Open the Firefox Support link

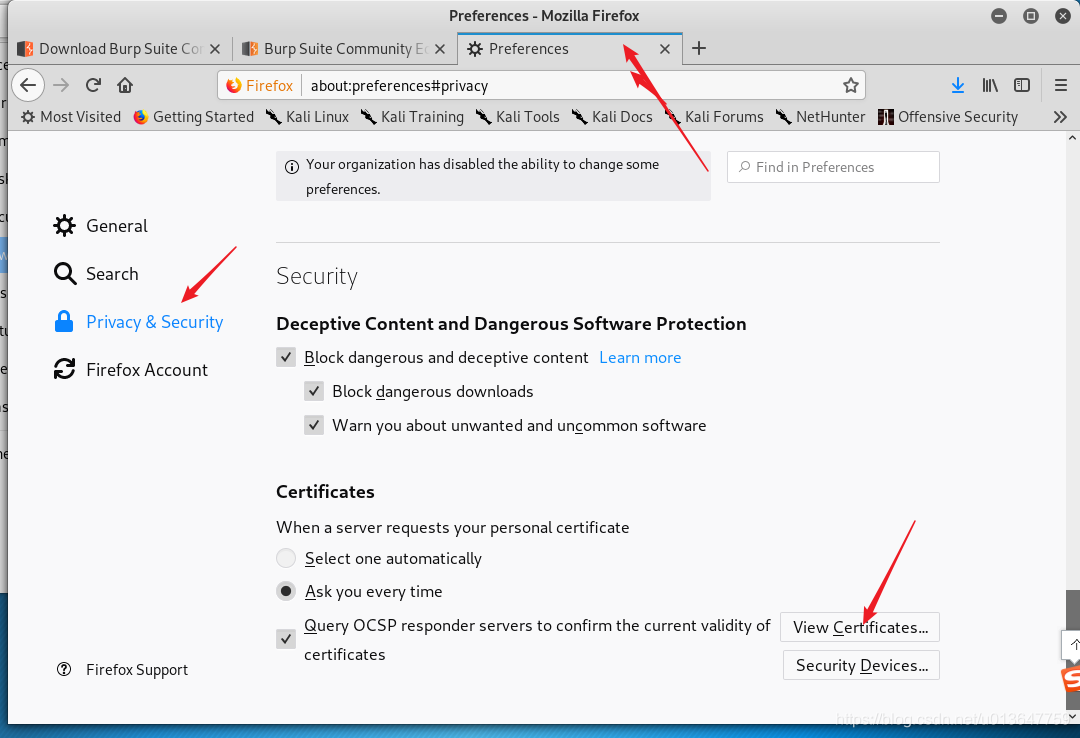click(123, 670)
